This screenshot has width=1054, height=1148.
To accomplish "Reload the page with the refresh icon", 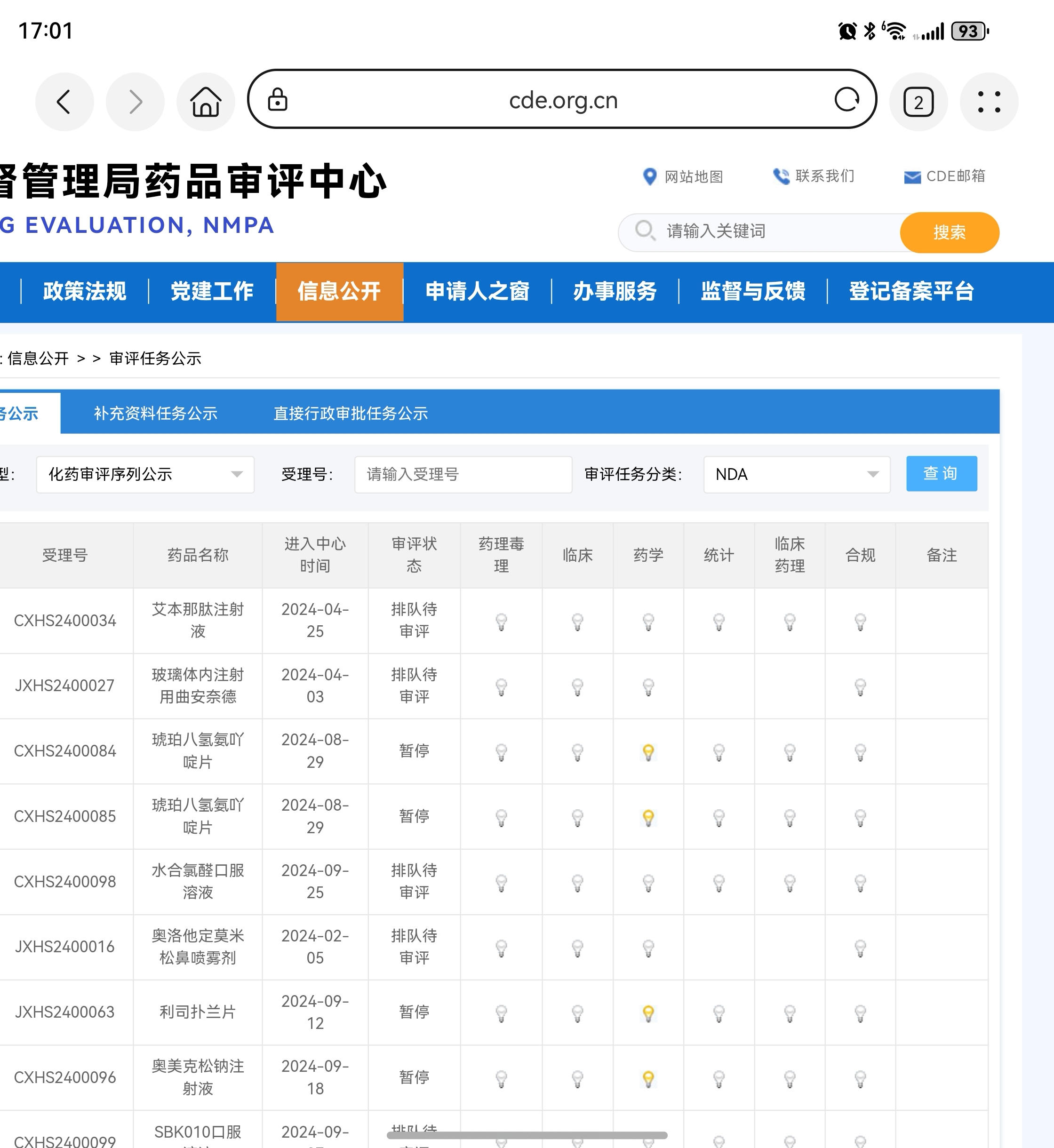I will [846, 100].
